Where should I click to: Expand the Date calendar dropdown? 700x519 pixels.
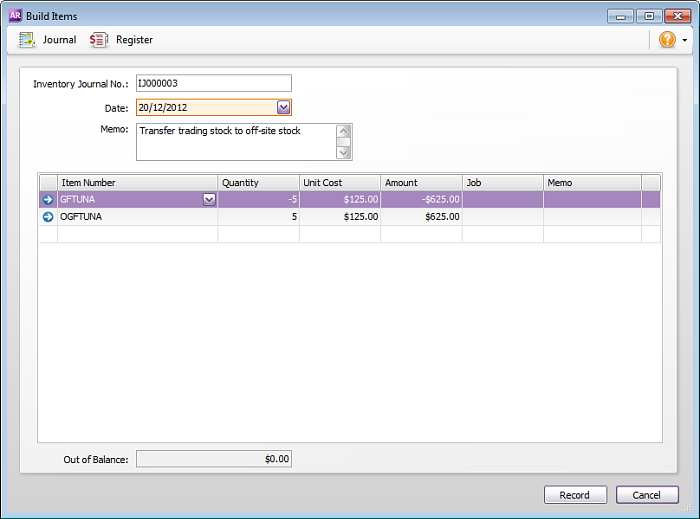click(283, 107)
